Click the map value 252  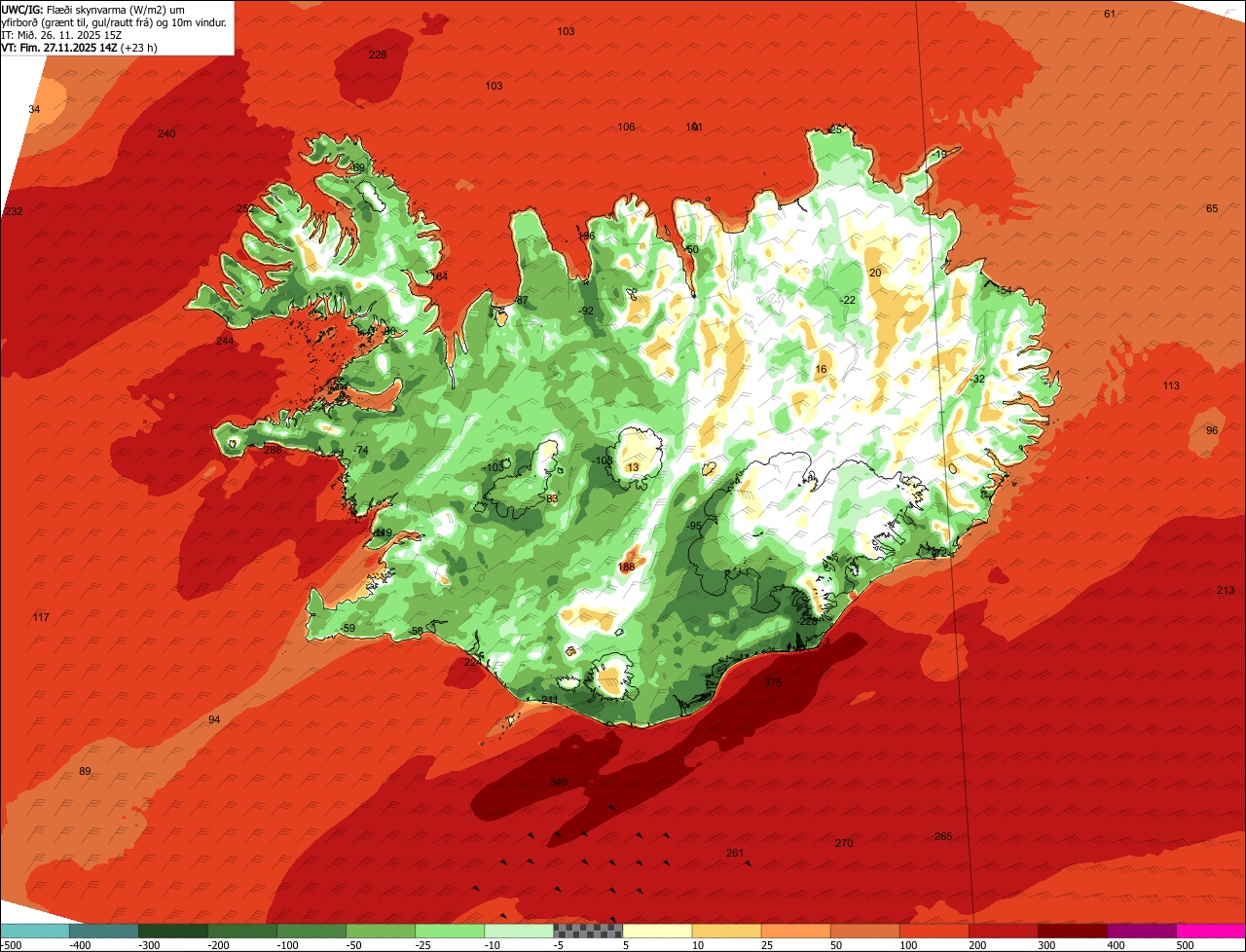coord(245,208)
